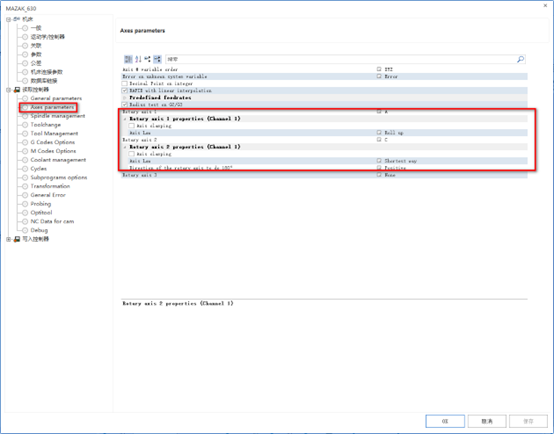Click the OK button
This screenshot has height=434, width=554.
(x=445, y=421)
